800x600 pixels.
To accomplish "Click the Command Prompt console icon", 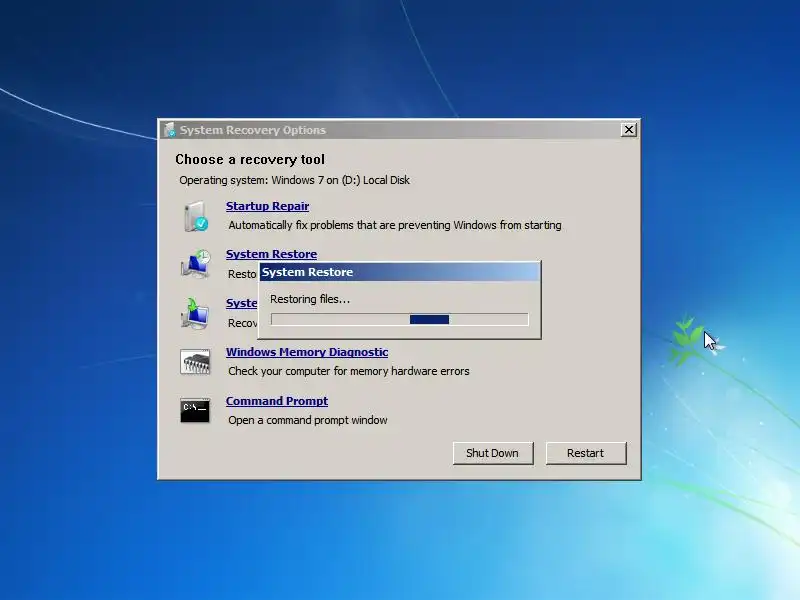I will [195, 411].
